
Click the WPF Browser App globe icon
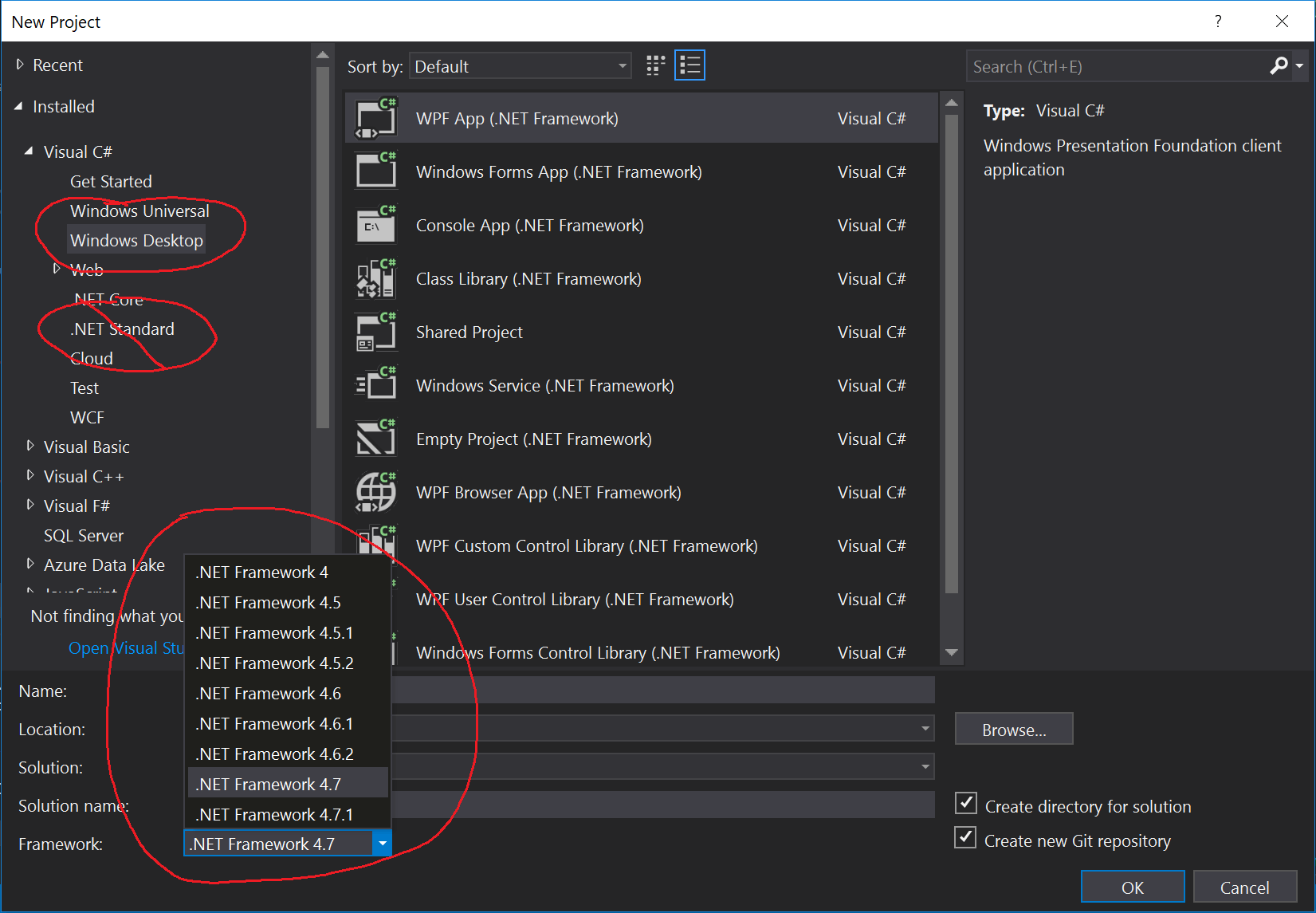click(375, 492)
